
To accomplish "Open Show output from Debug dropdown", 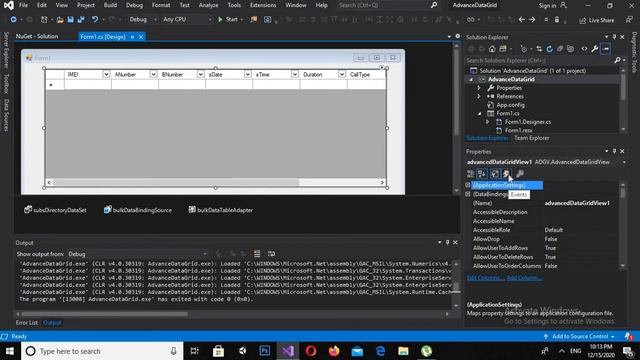I will 138,254.
